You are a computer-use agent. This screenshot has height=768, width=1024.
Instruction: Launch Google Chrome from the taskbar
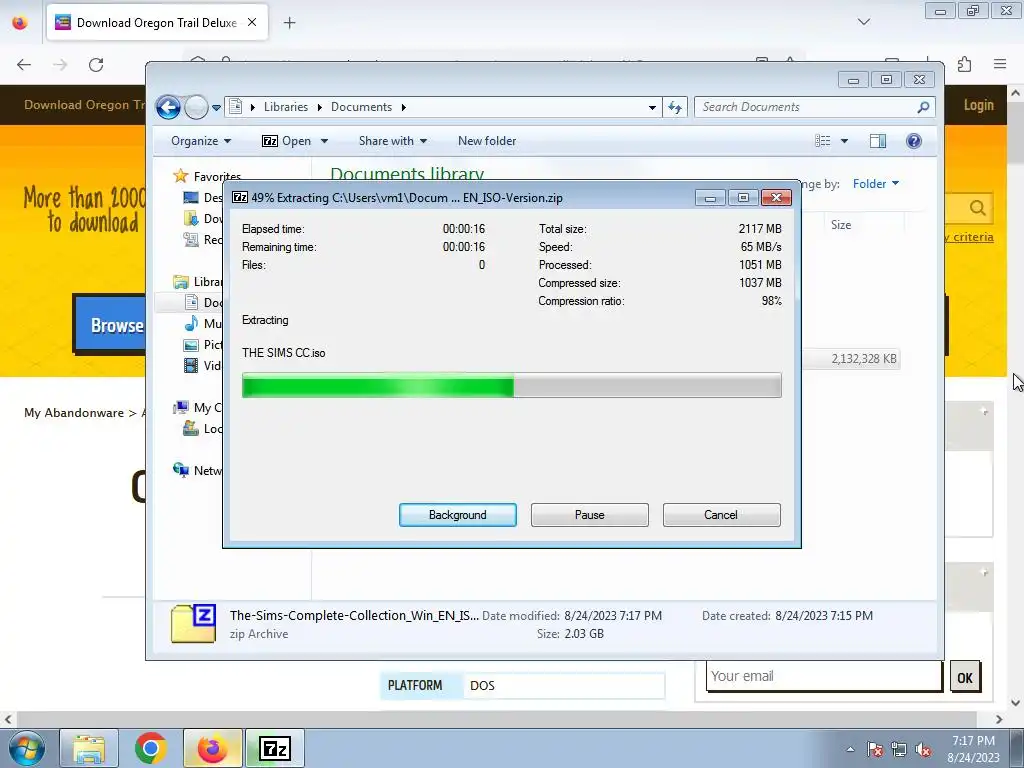[x=151, y=748]
